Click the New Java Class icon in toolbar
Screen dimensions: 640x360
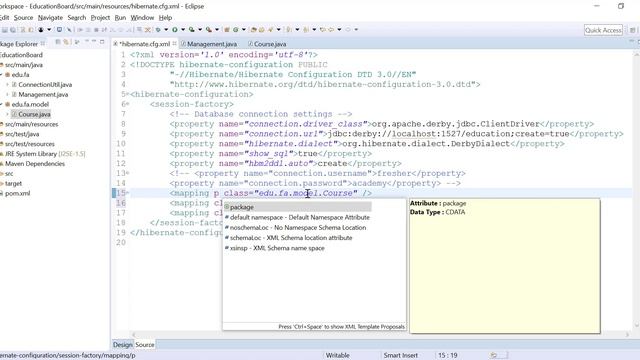point(236,30)
